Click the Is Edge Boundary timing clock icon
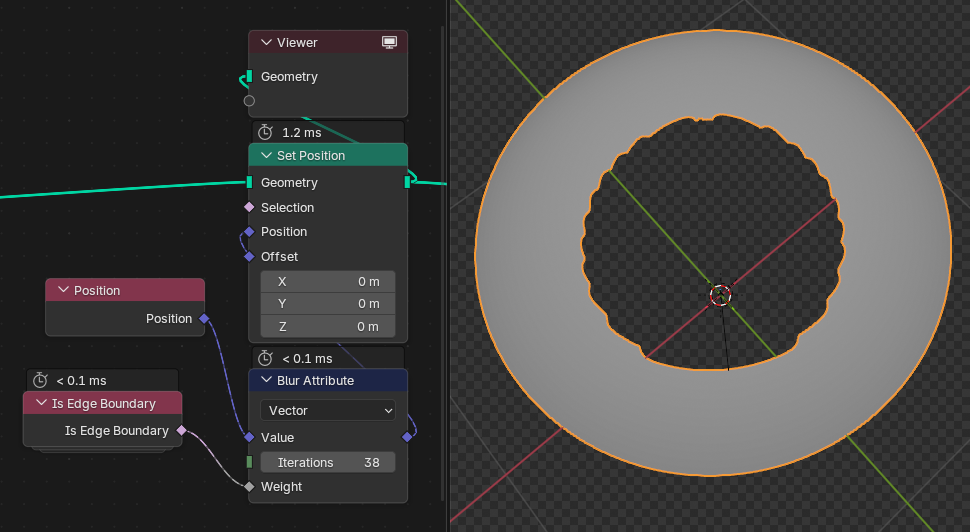970x532 pixels. (x=40, y=380)
